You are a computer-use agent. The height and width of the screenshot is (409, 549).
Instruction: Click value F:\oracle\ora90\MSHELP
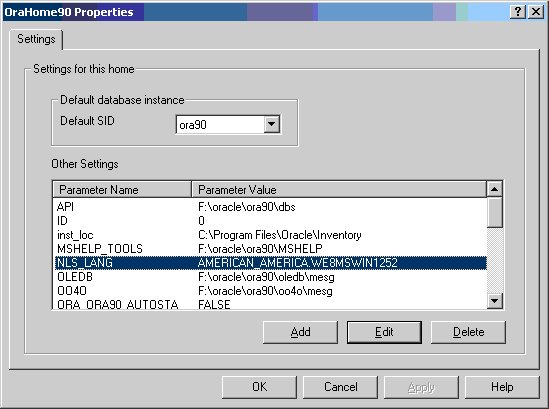(x=260, y=249)
